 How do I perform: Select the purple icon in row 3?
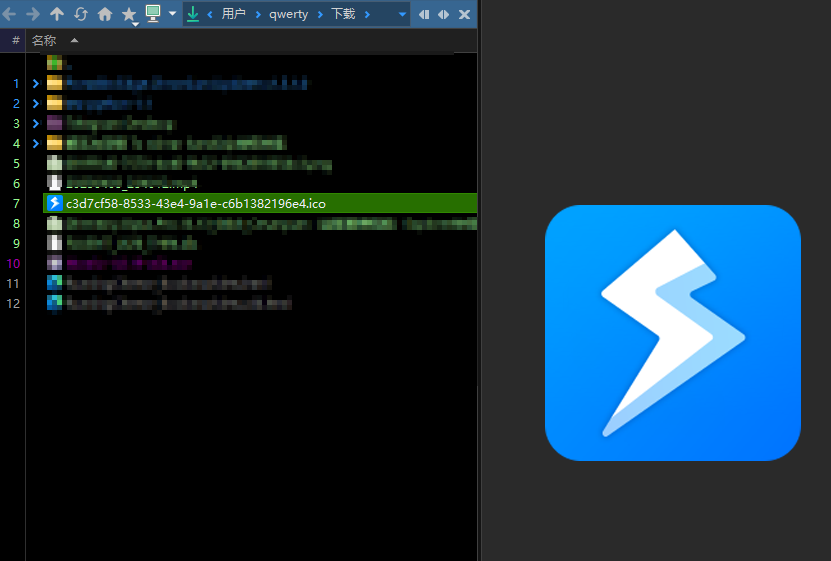54,123
